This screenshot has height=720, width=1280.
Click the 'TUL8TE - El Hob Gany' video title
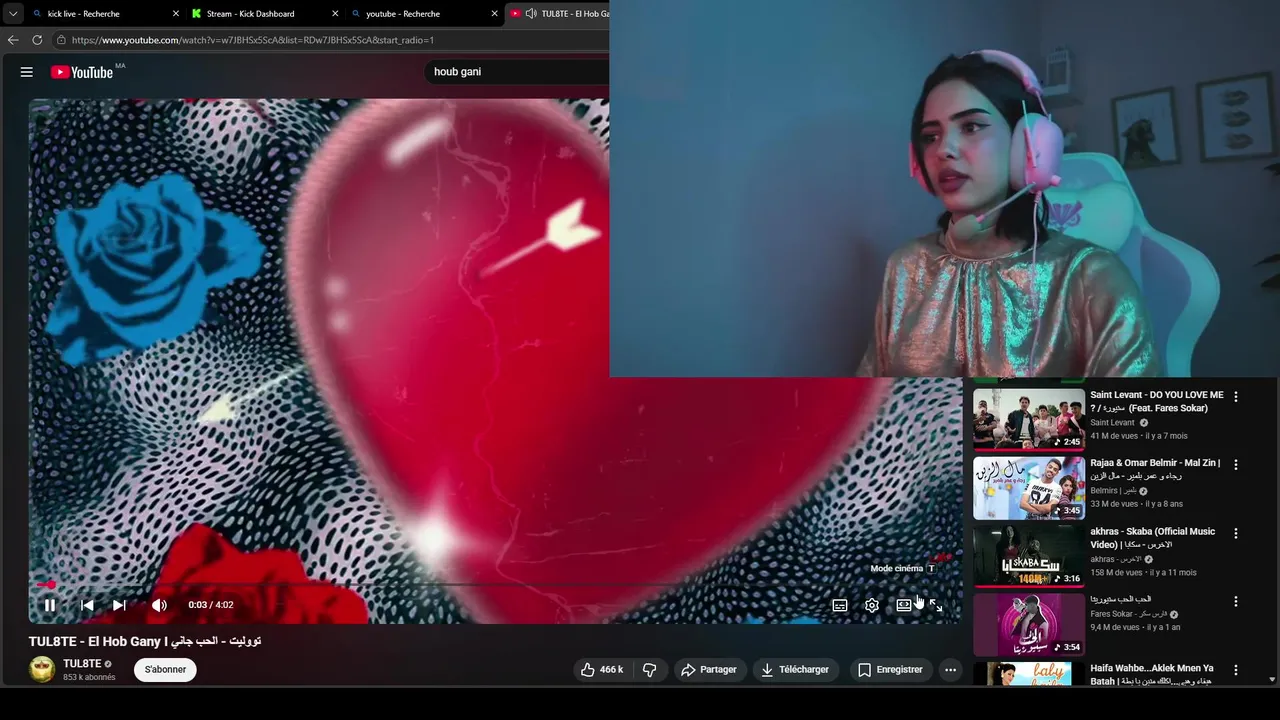tap(145, 641)
